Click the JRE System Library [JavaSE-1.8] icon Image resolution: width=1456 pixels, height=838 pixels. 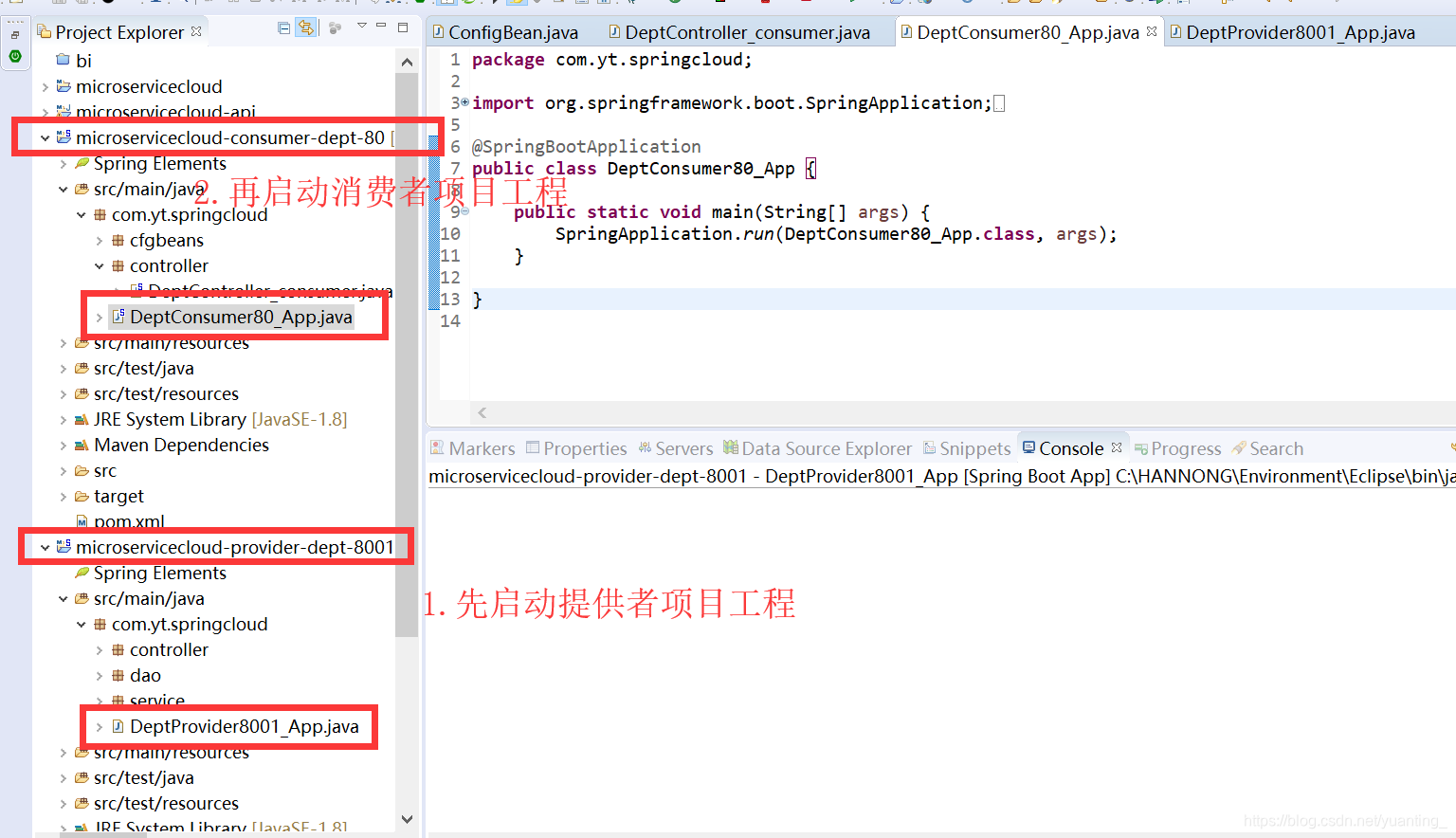82,419
